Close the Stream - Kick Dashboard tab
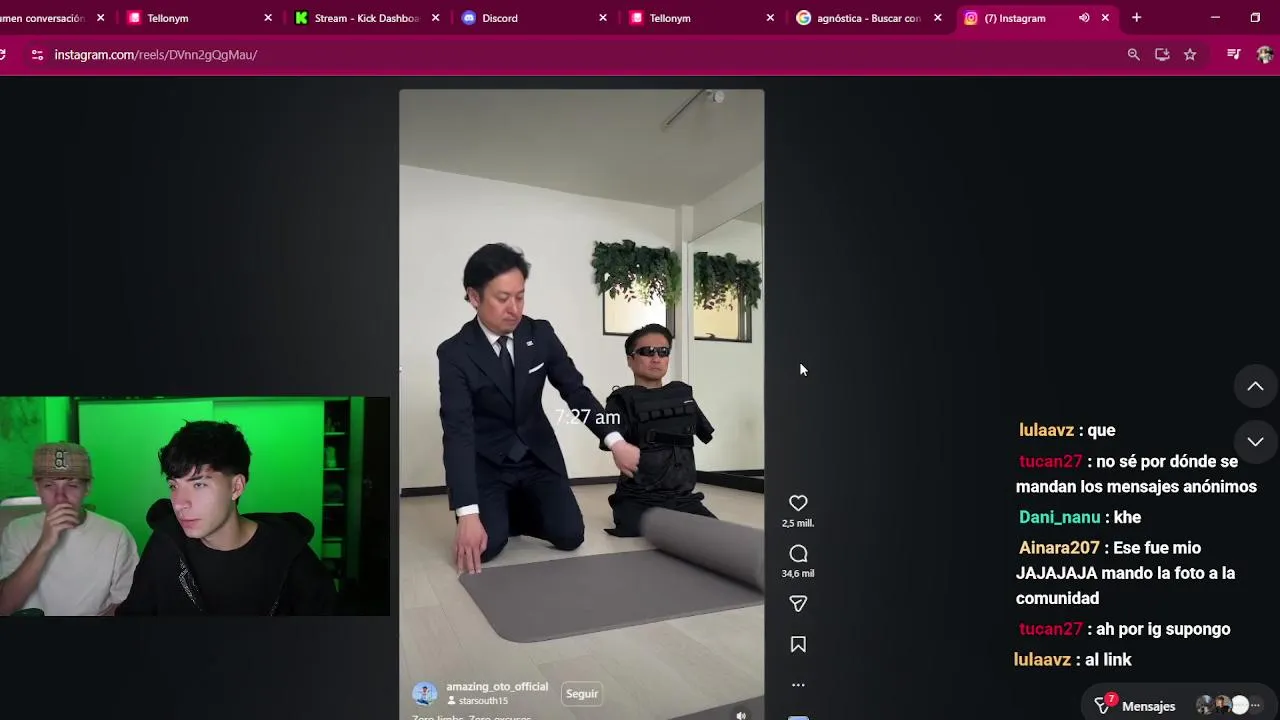 pyautogui.click(x=435, y=18)
